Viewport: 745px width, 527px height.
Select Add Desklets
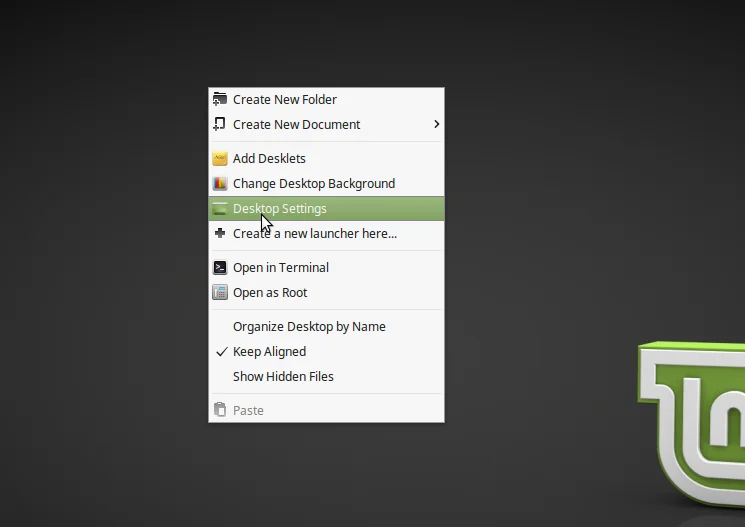tap(326, 159)
